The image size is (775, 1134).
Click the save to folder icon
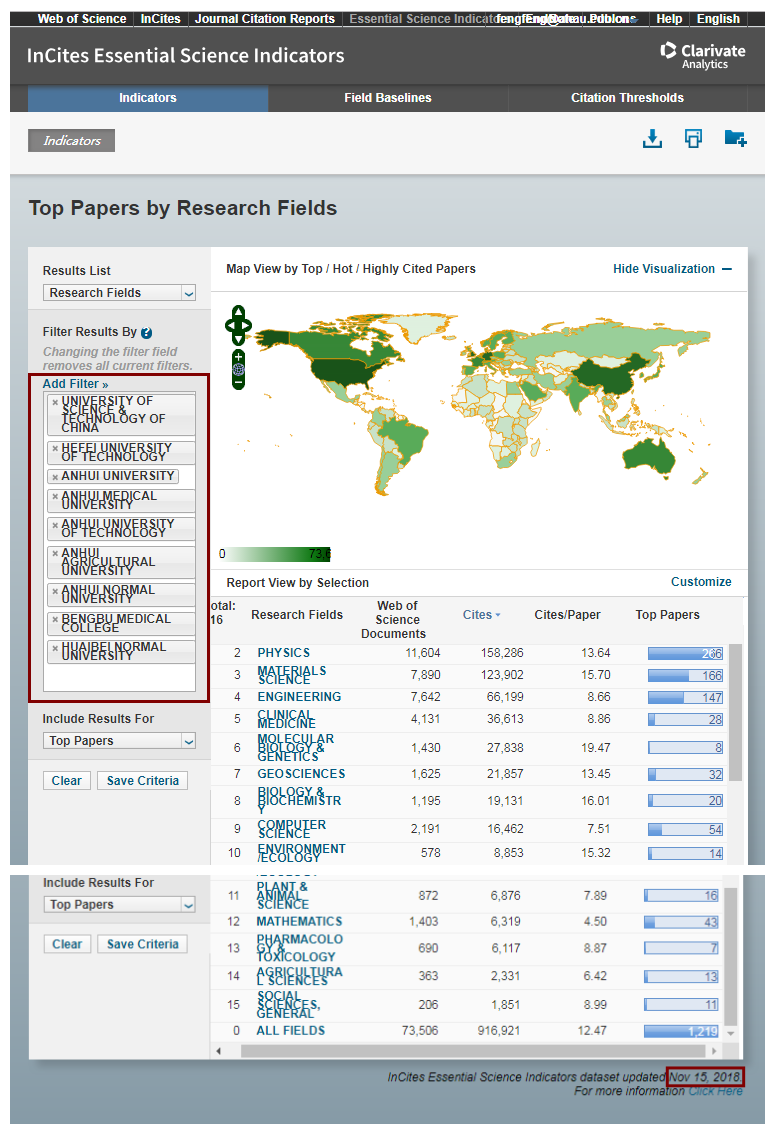(735, 139)
